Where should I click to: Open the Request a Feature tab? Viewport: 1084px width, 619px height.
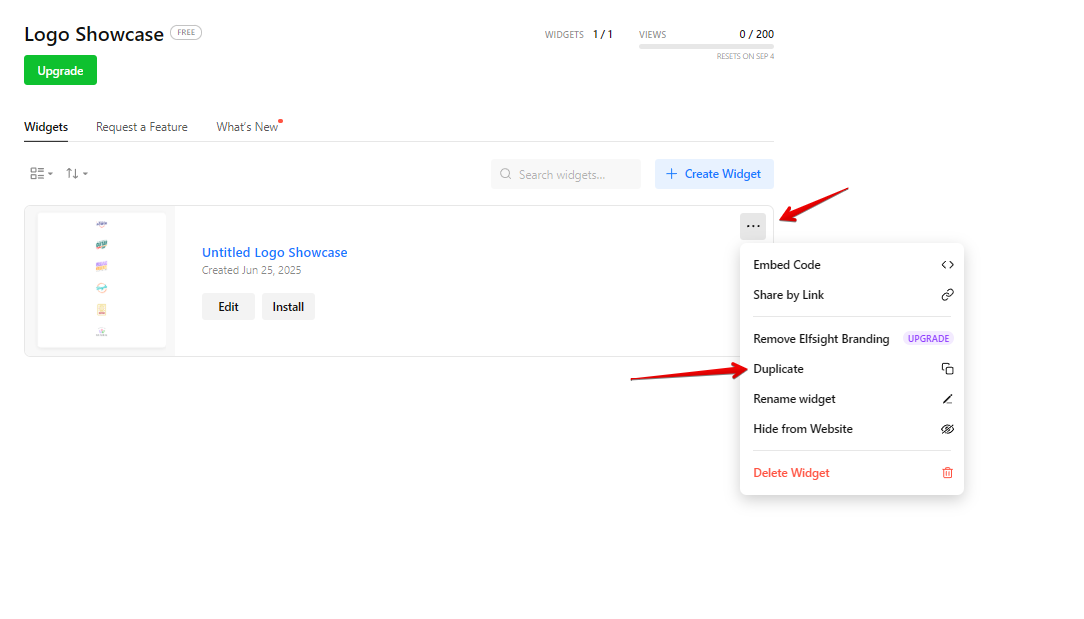pos(142,127)
